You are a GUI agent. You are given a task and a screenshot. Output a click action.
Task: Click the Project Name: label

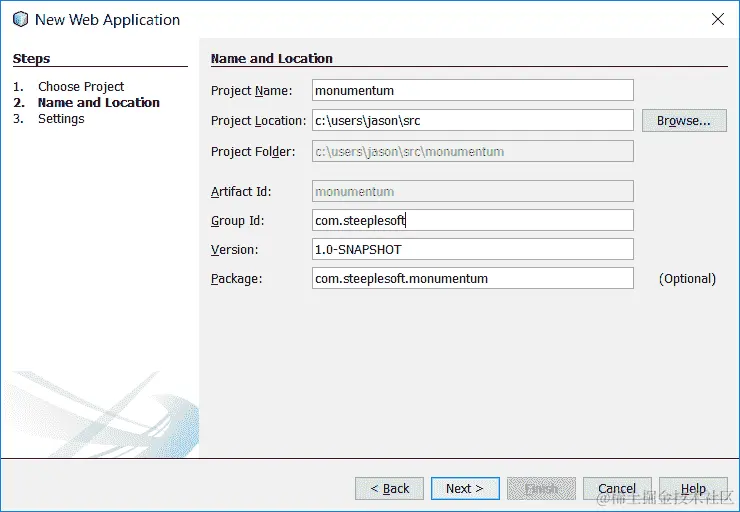click(x=252, y=90)
